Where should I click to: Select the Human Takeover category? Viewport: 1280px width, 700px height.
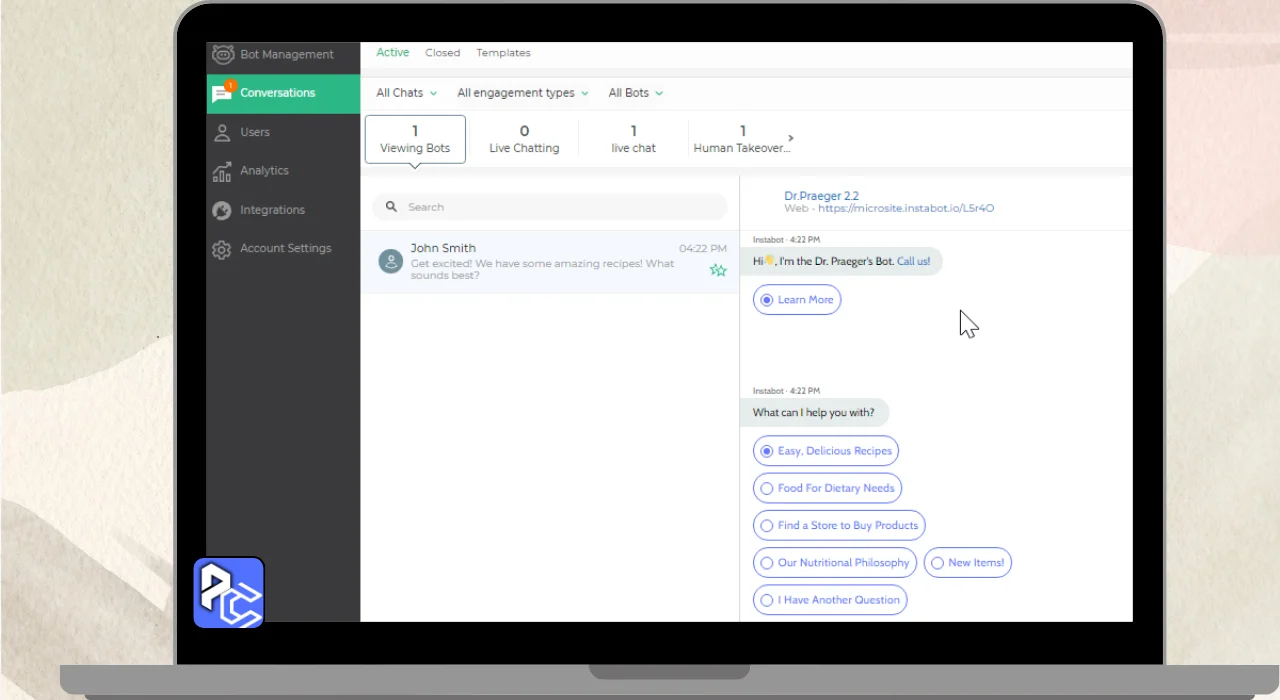(742, 139)
